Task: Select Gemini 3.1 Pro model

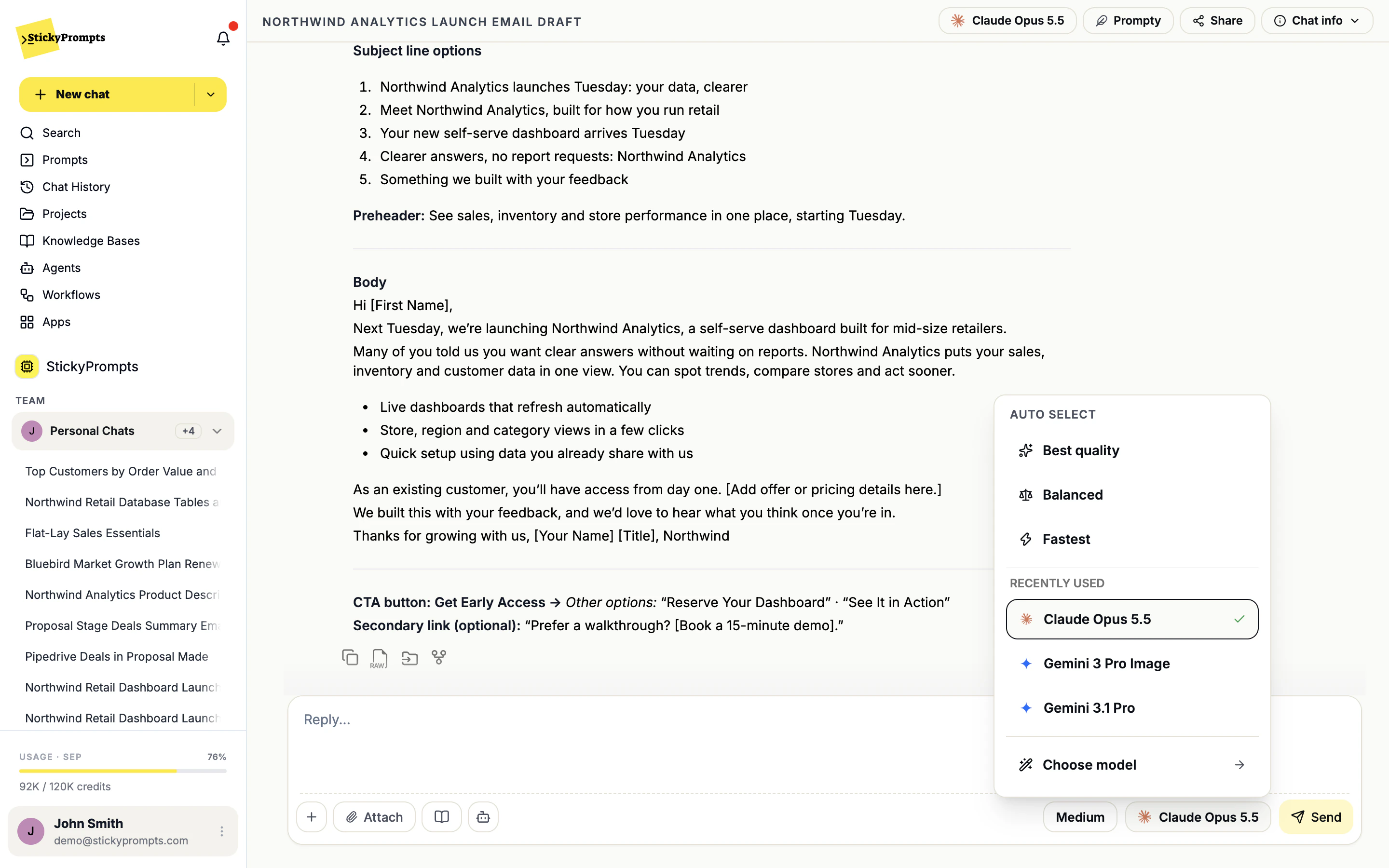Action: pos(1132,708)
